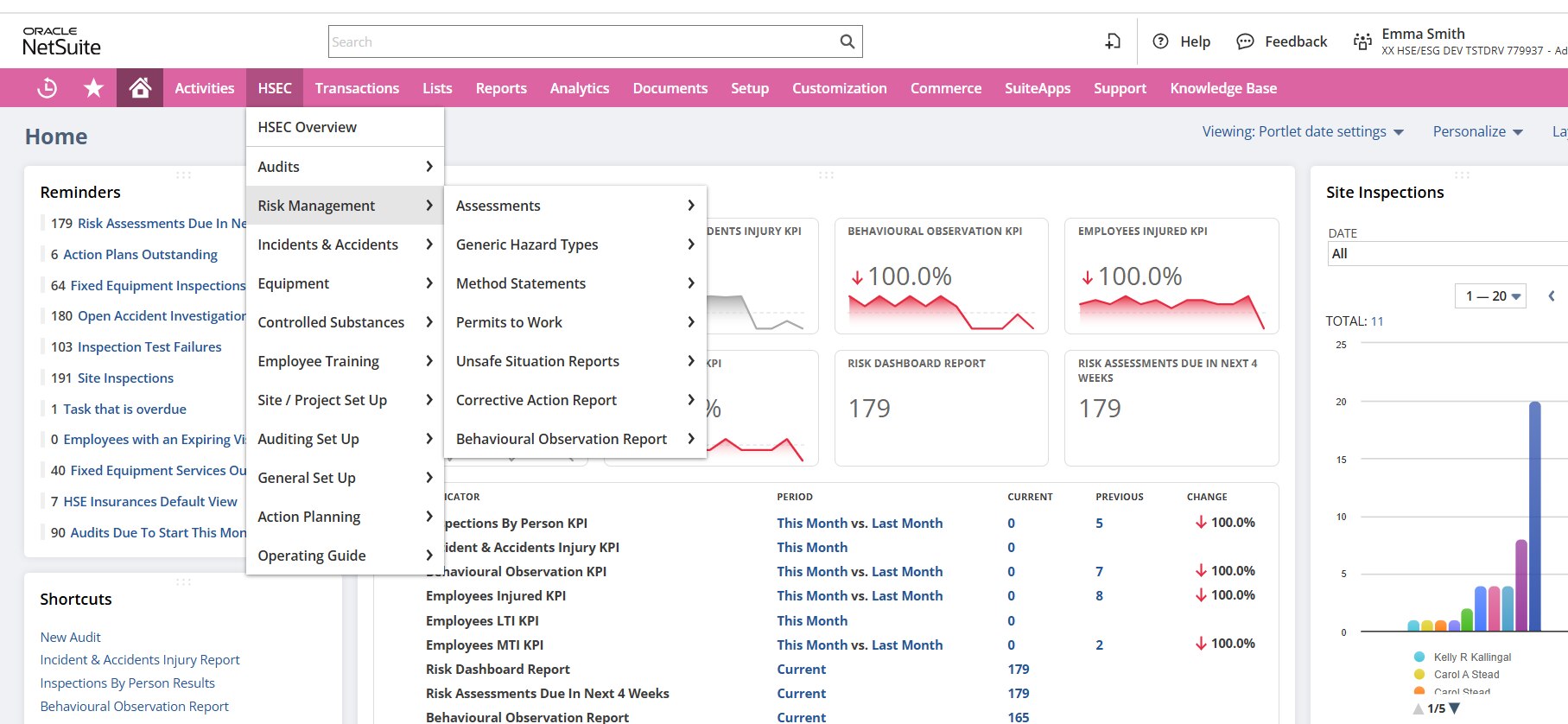The height and width of the screenshot is (724, 1568).
Task: Click the Home house icon
Action: pos(140,88)
